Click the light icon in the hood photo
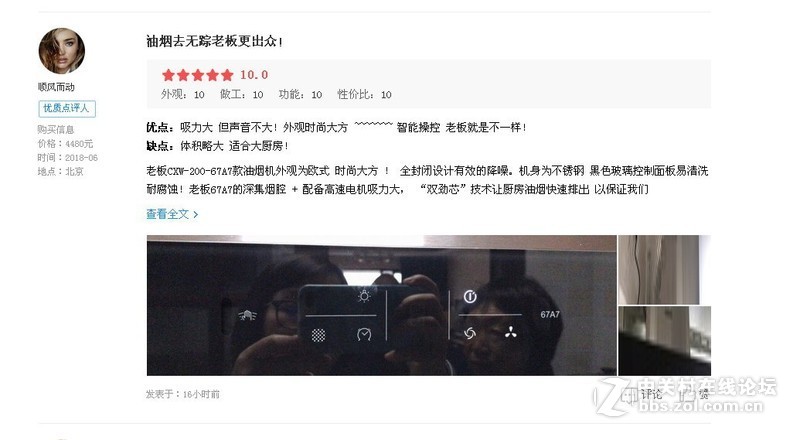Viewport: 800px width, 440px height. [x=364, y=296]
